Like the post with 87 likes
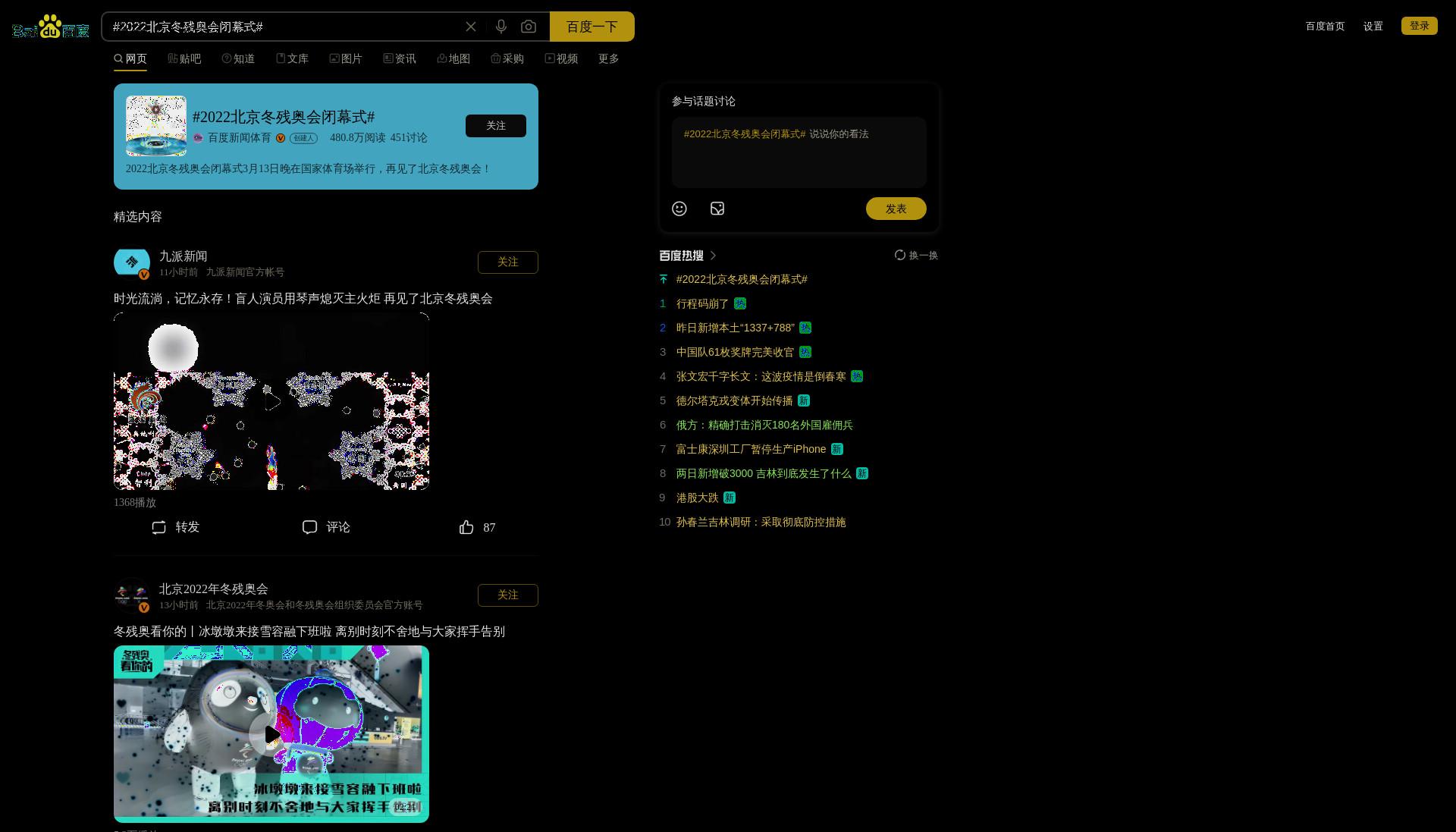Screen dimensions: 1456x832 pyautogui.click(x=466, y=527)
